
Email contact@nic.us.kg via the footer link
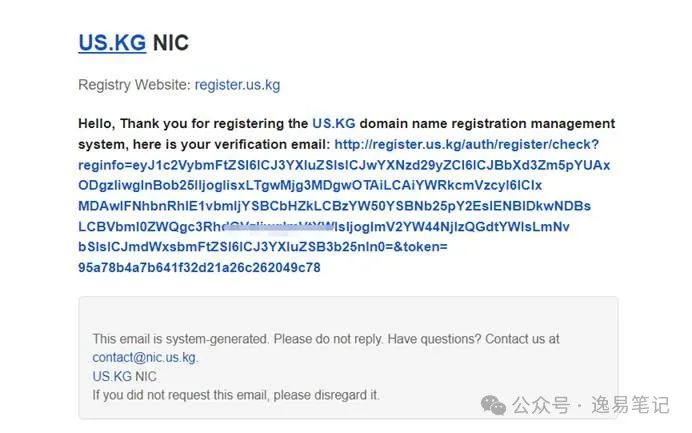(145, 357)
